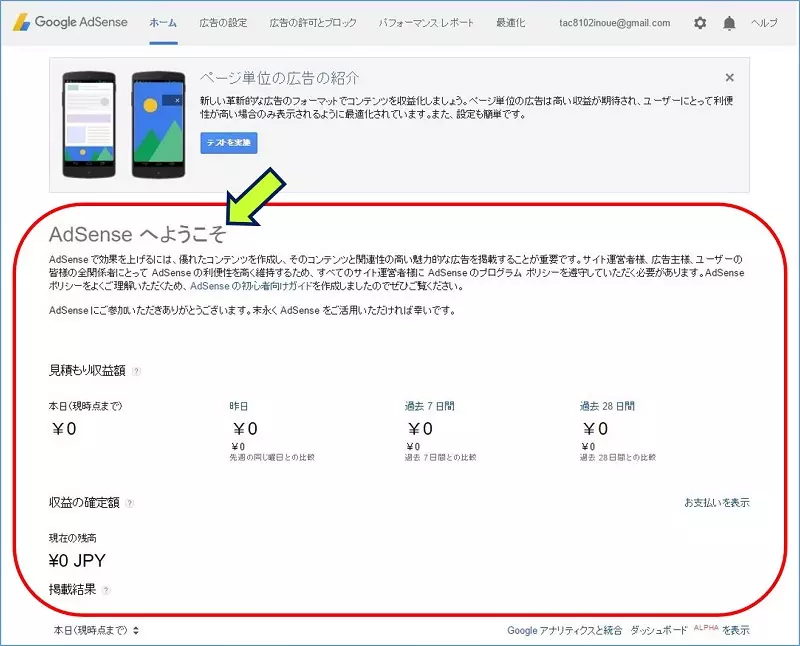Click the help icon beside 収益の確定額
Screen dimensions: 800x646
(130, 504)
